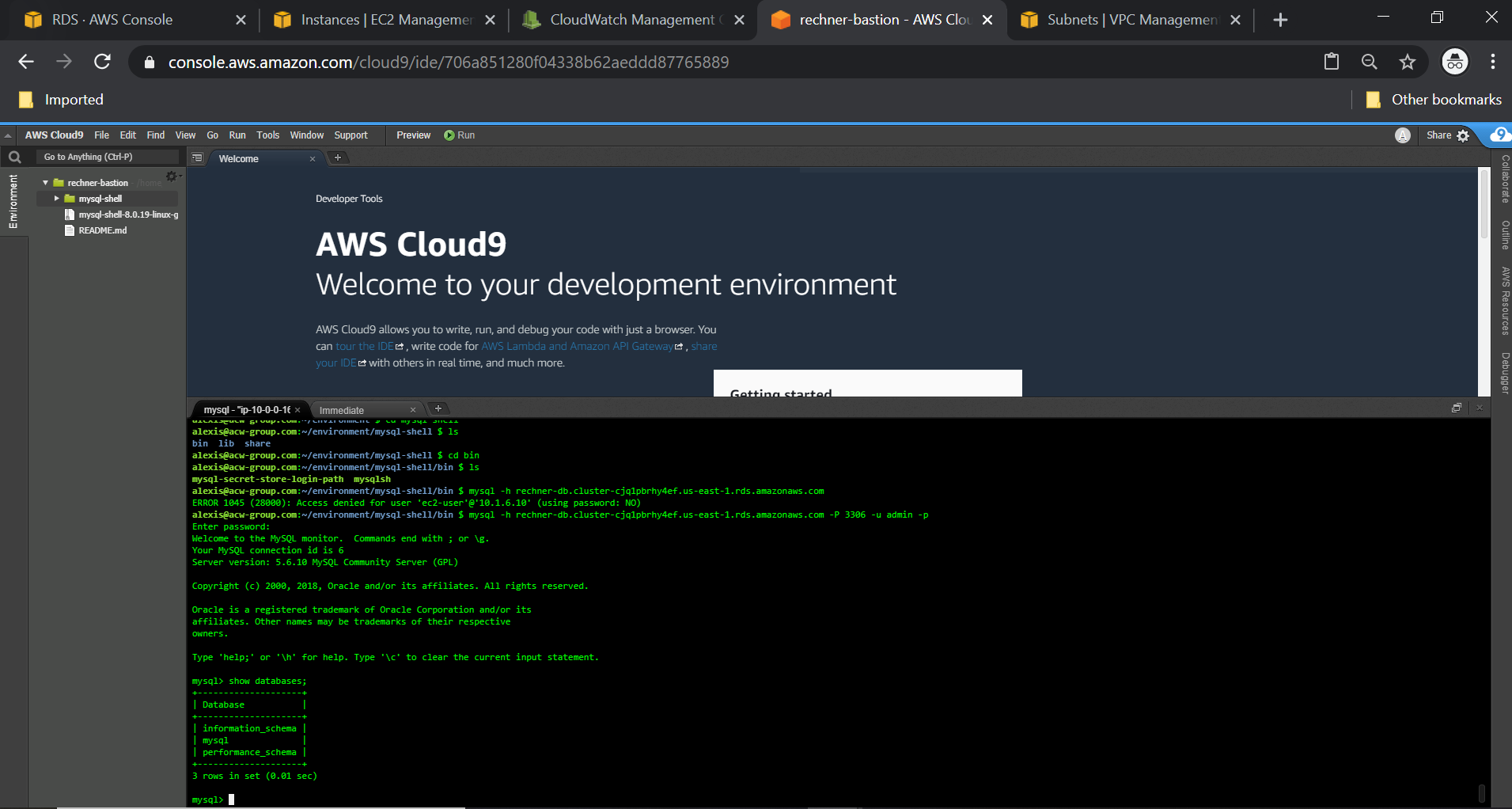Open AWS Cloud9 menu
Screen dimensions: 1512x809
pos(54,135)
